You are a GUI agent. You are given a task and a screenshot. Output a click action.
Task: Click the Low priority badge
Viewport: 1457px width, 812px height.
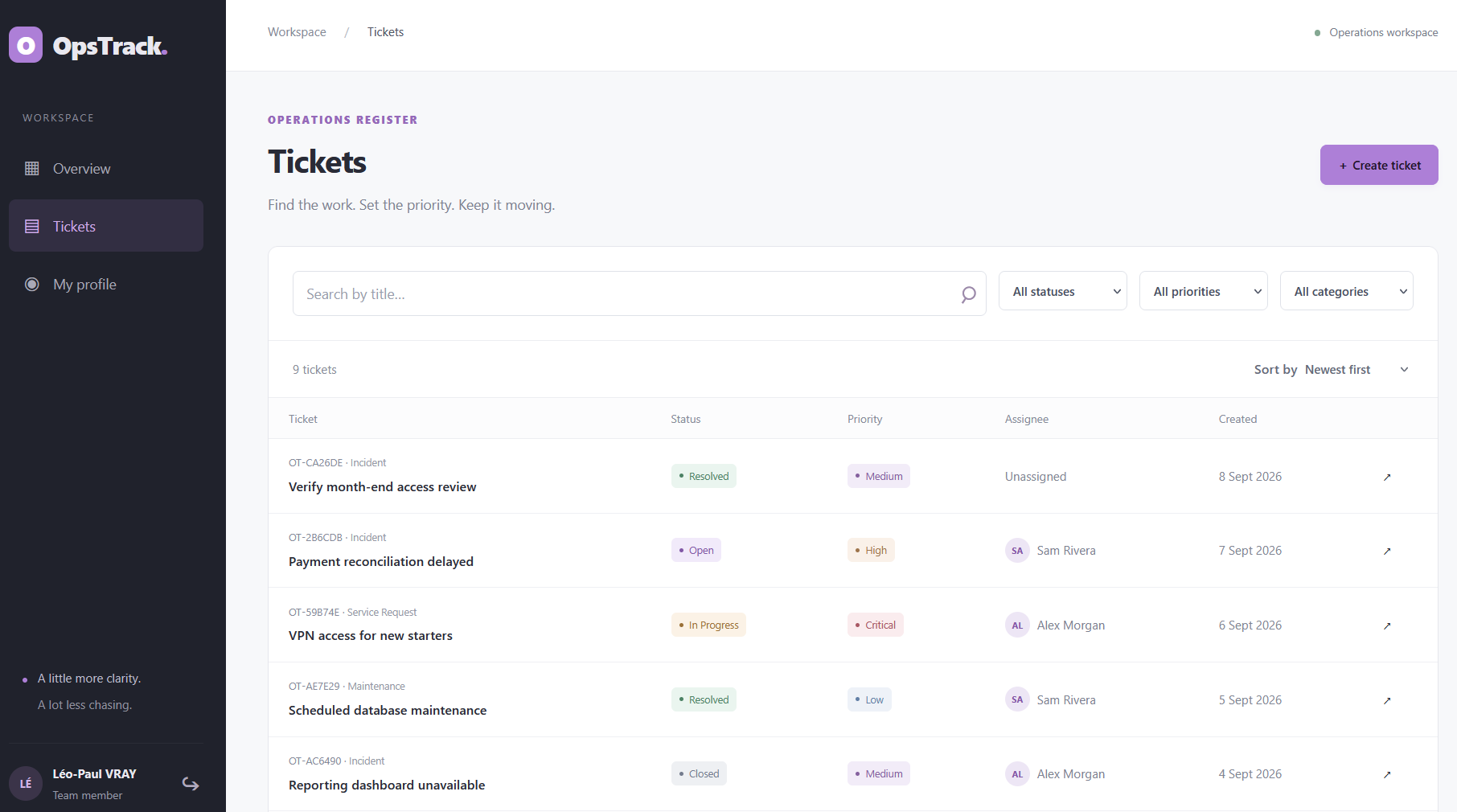pyautogui.click(x=869, y=699)
